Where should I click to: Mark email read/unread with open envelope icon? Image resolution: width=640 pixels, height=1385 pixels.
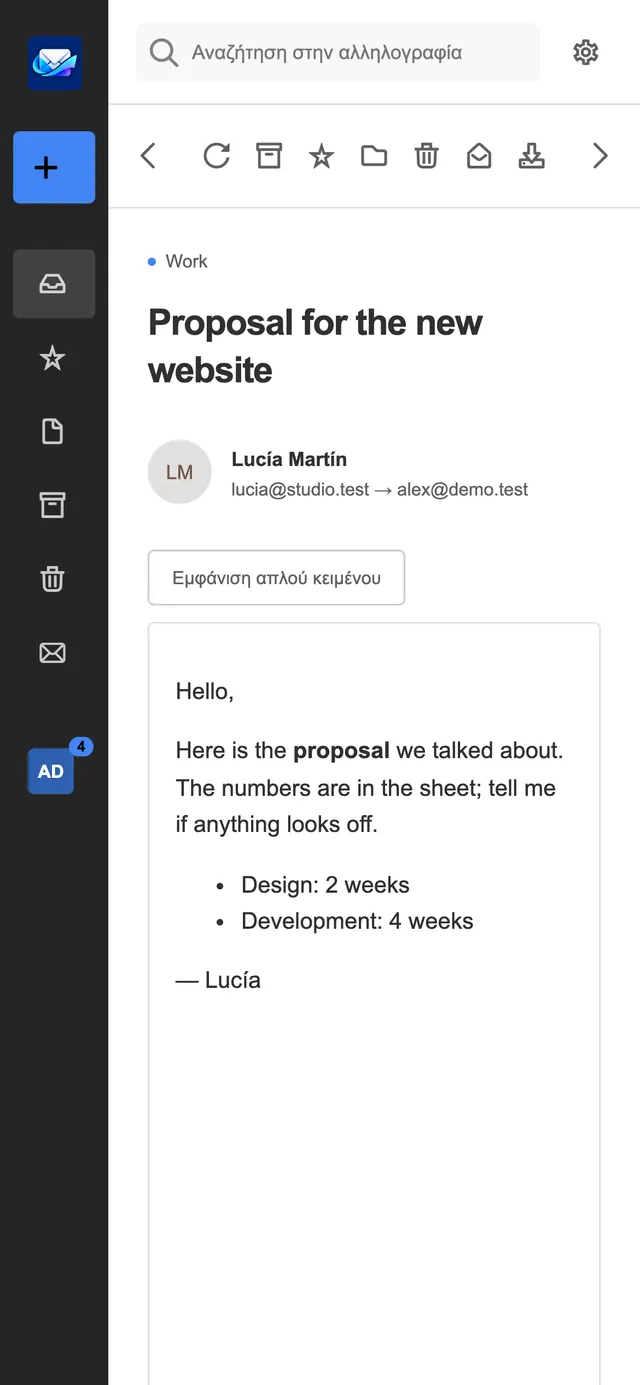pos(479,156)
